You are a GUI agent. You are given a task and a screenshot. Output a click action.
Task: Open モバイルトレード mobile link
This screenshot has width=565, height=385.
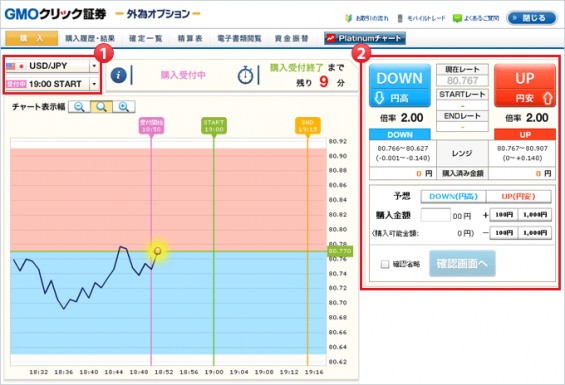(x=422, y=18)
